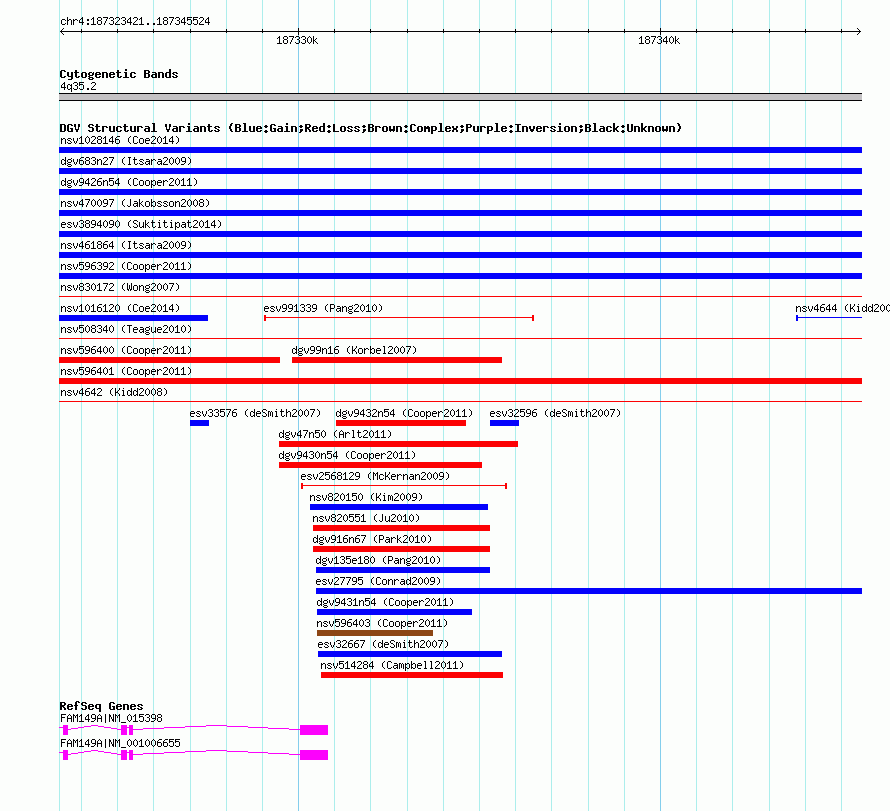Select the nsv1016120 (Coe2014) blue bar
890x811 pixels.
pos(133,318)
